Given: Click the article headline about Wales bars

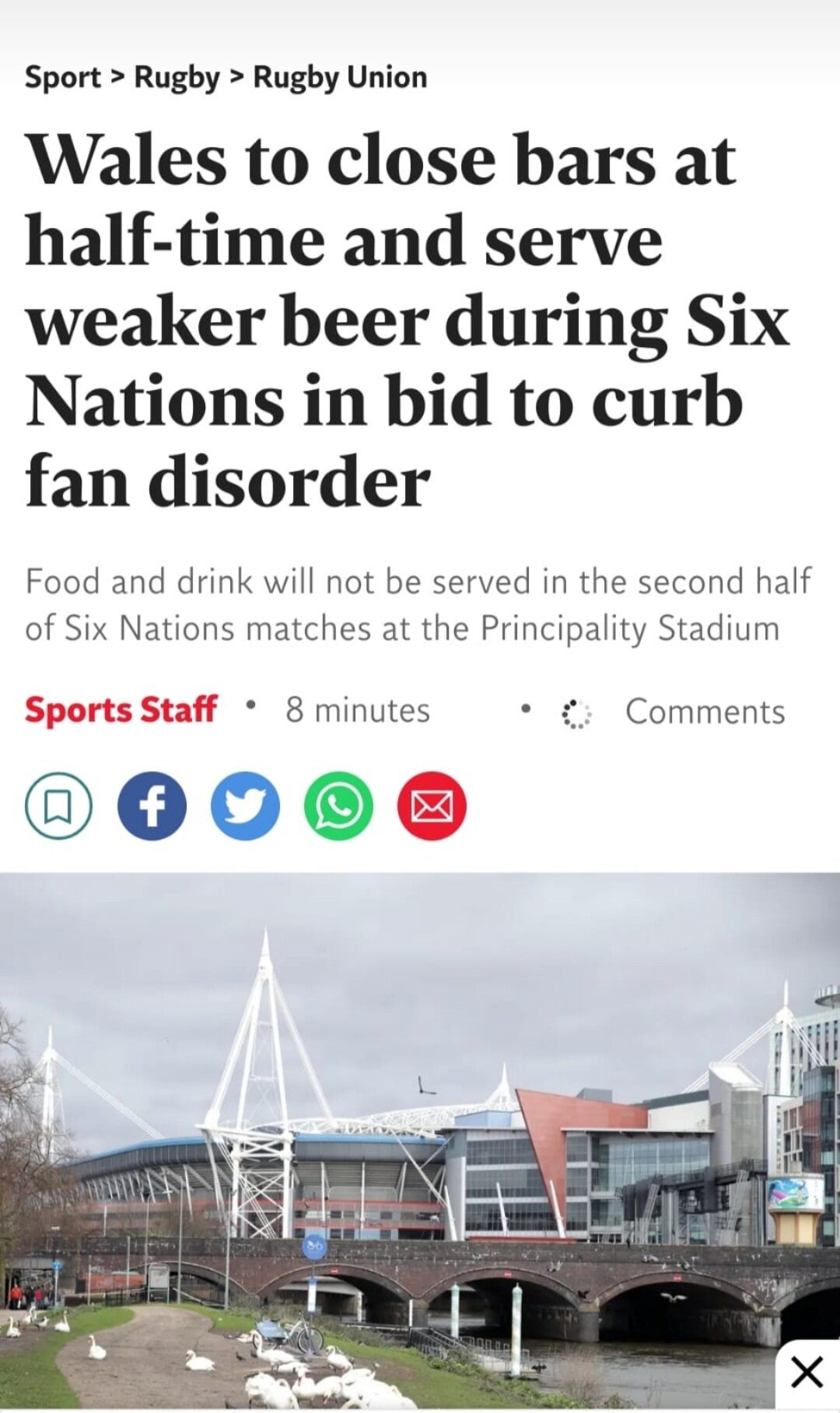Looking at the screenshot, I should [x=408, y=321].
